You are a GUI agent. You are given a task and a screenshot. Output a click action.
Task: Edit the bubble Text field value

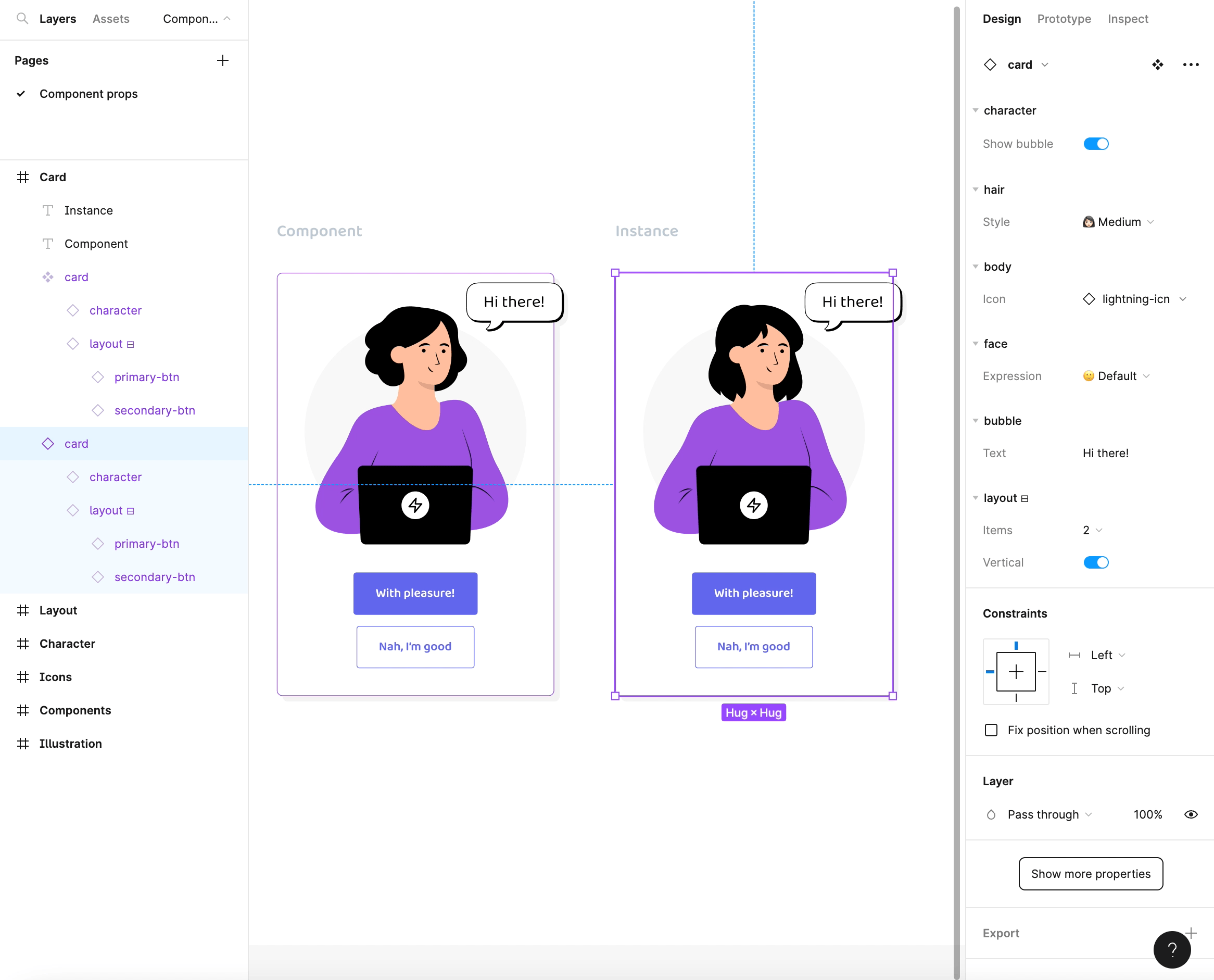1105,454
